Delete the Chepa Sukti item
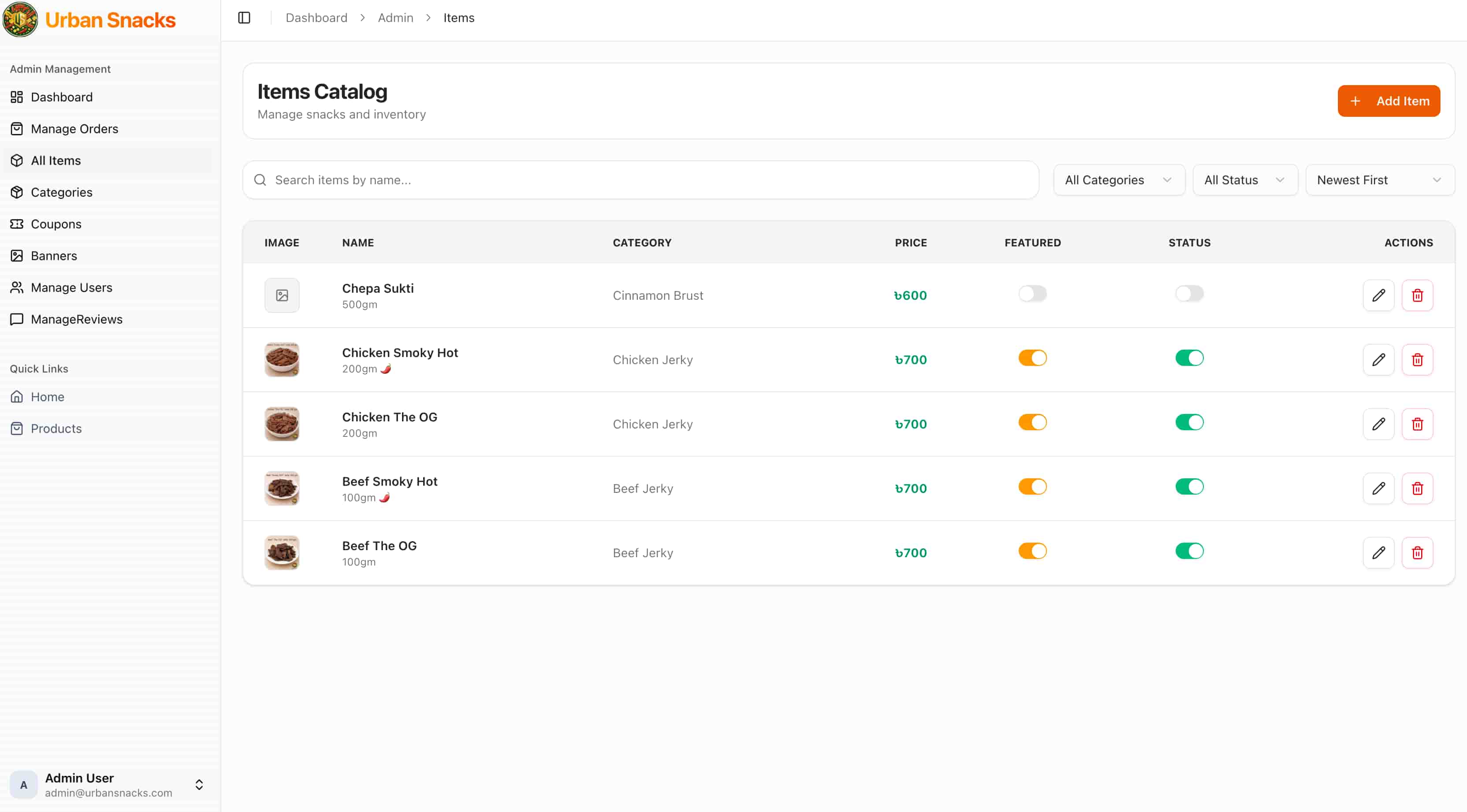Screen dimensions: 1467x812 [1418, 295]
